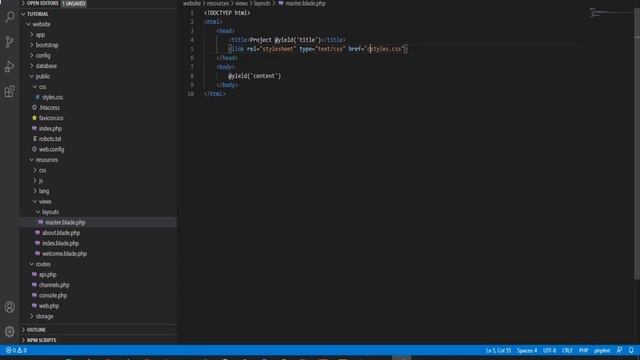Click the errors and warnings status indicator
640x360 pixels.
(x=16, y=351)
